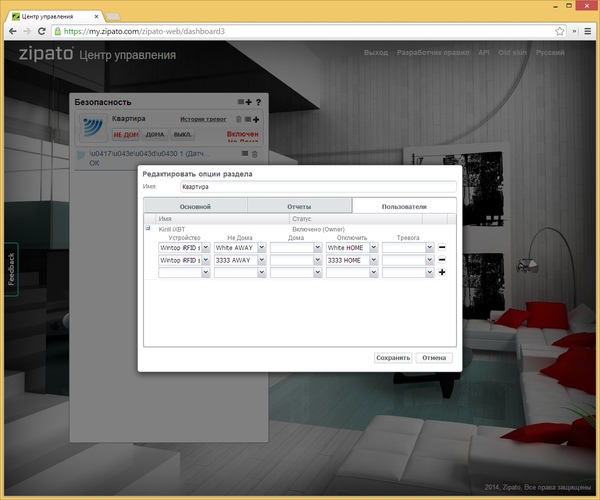
Task: Go back using the browser back arrow
Action: click(x=13, y=31)
